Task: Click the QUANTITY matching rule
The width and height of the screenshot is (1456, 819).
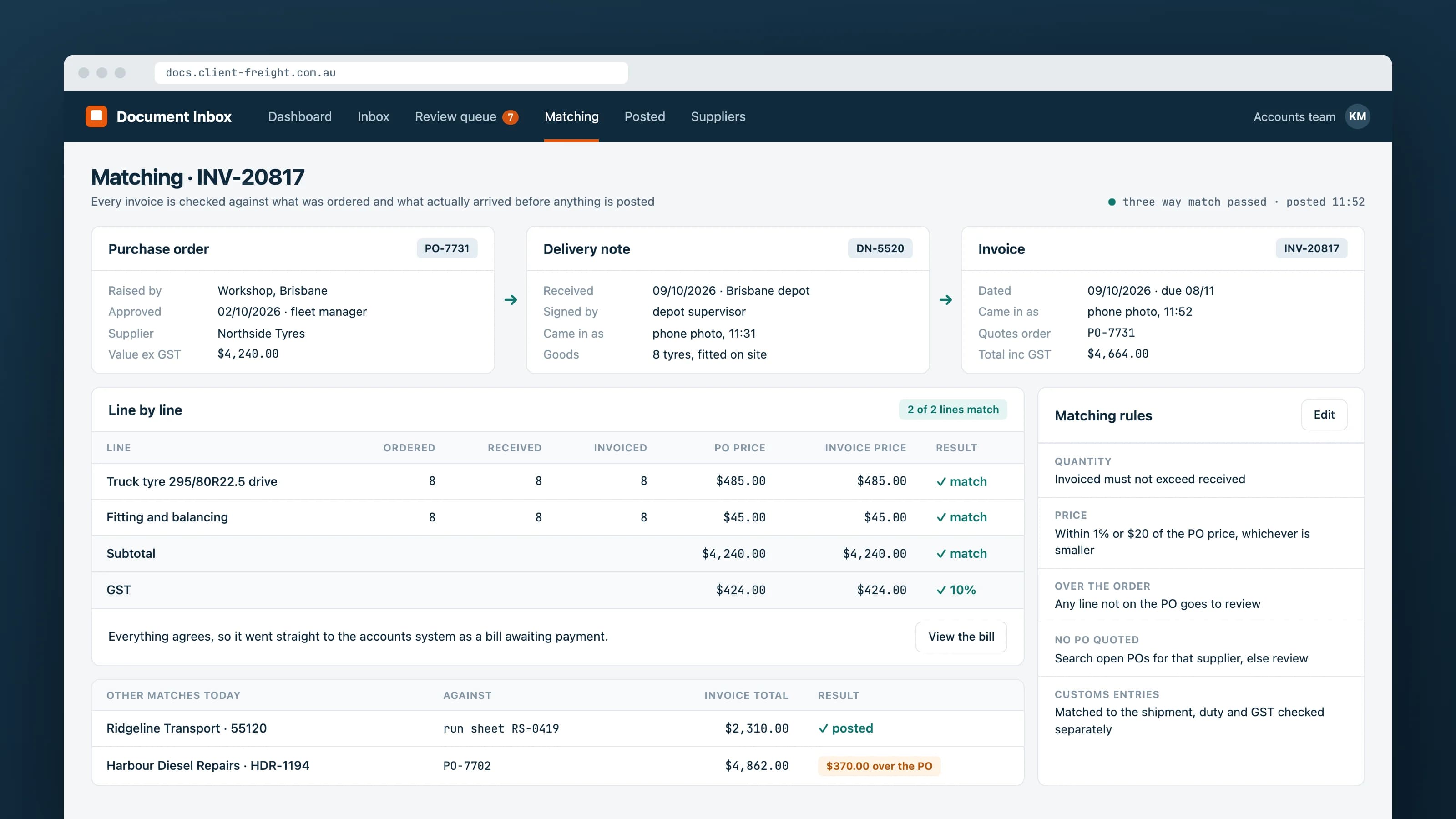Action: (x=1201, y=471)
